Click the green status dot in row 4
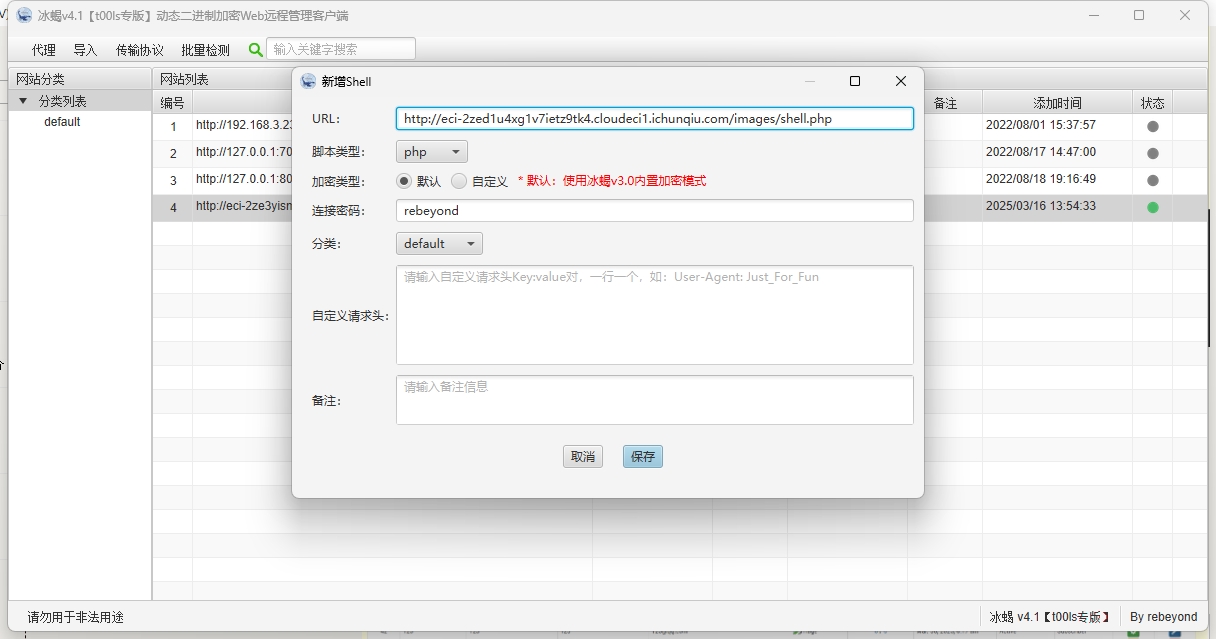 coord(1153,207)
